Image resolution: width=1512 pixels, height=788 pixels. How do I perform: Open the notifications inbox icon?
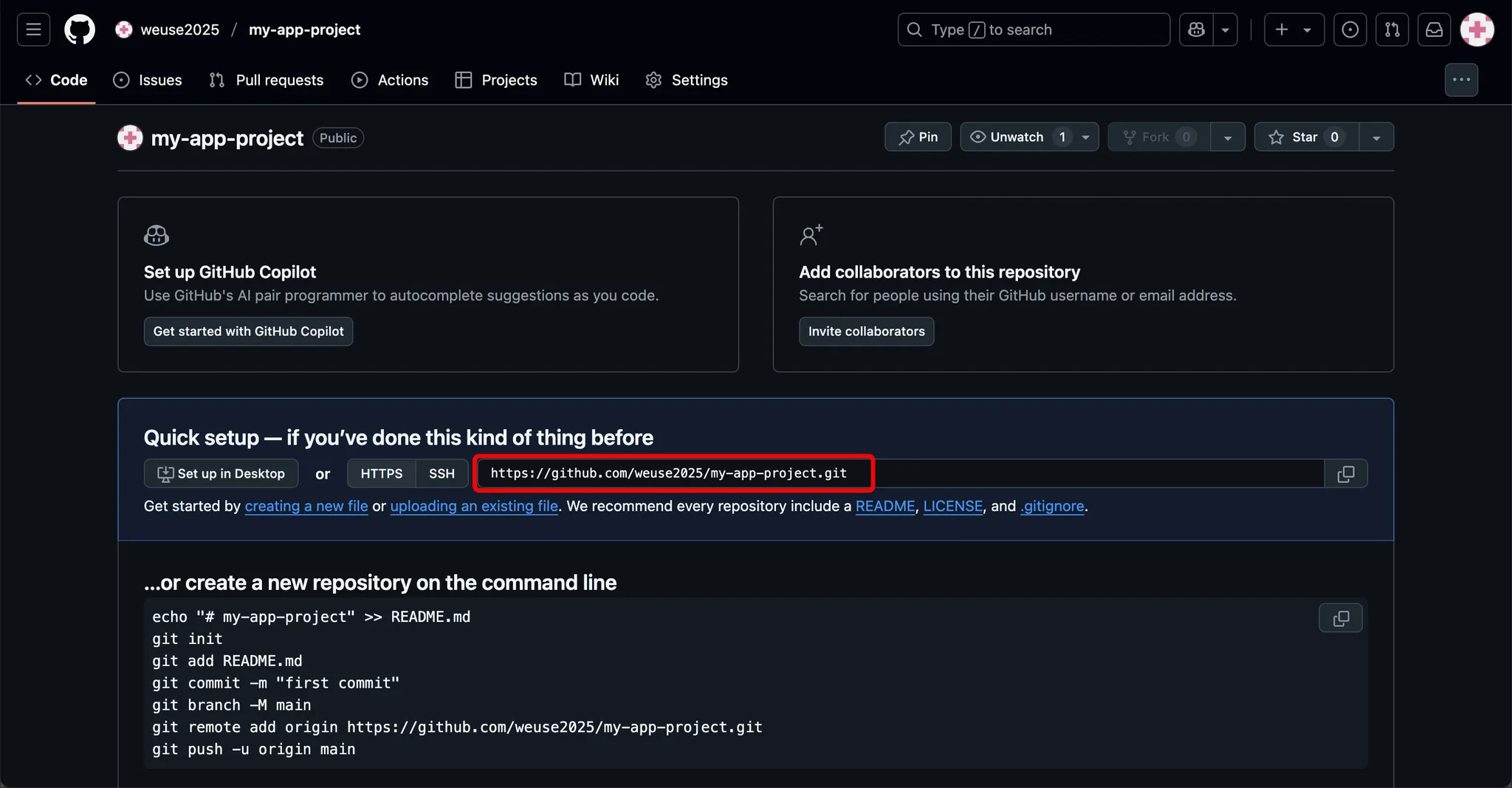click(1434, 30)
